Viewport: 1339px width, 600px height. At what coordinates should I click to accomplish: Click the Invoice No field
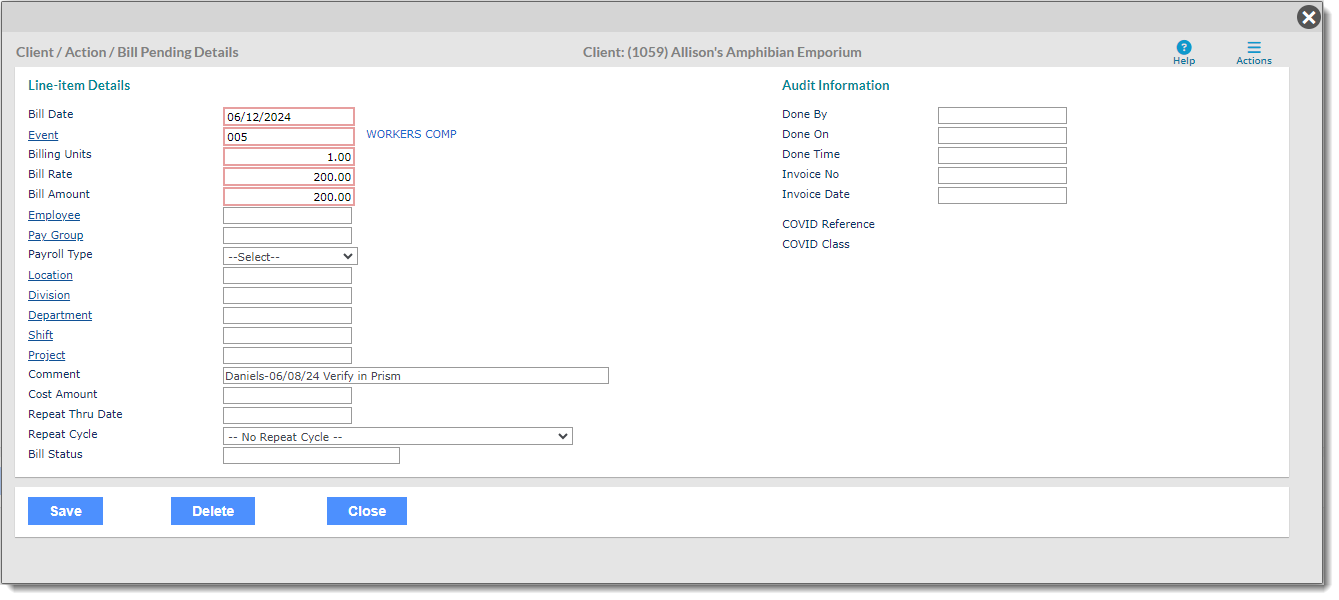(1002, 176)
